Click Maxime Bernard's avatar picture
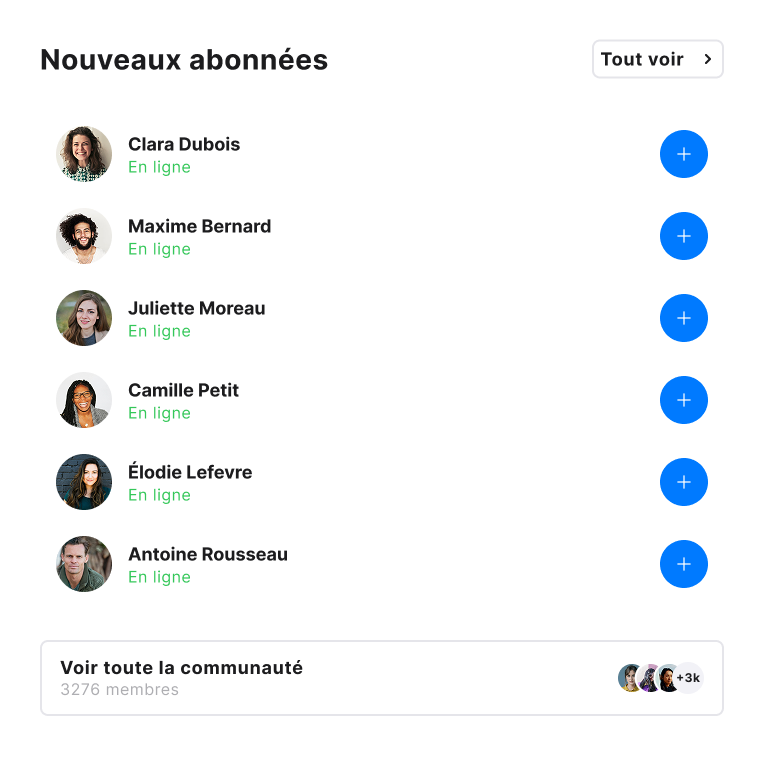764x764 pixels. [84, 236]
